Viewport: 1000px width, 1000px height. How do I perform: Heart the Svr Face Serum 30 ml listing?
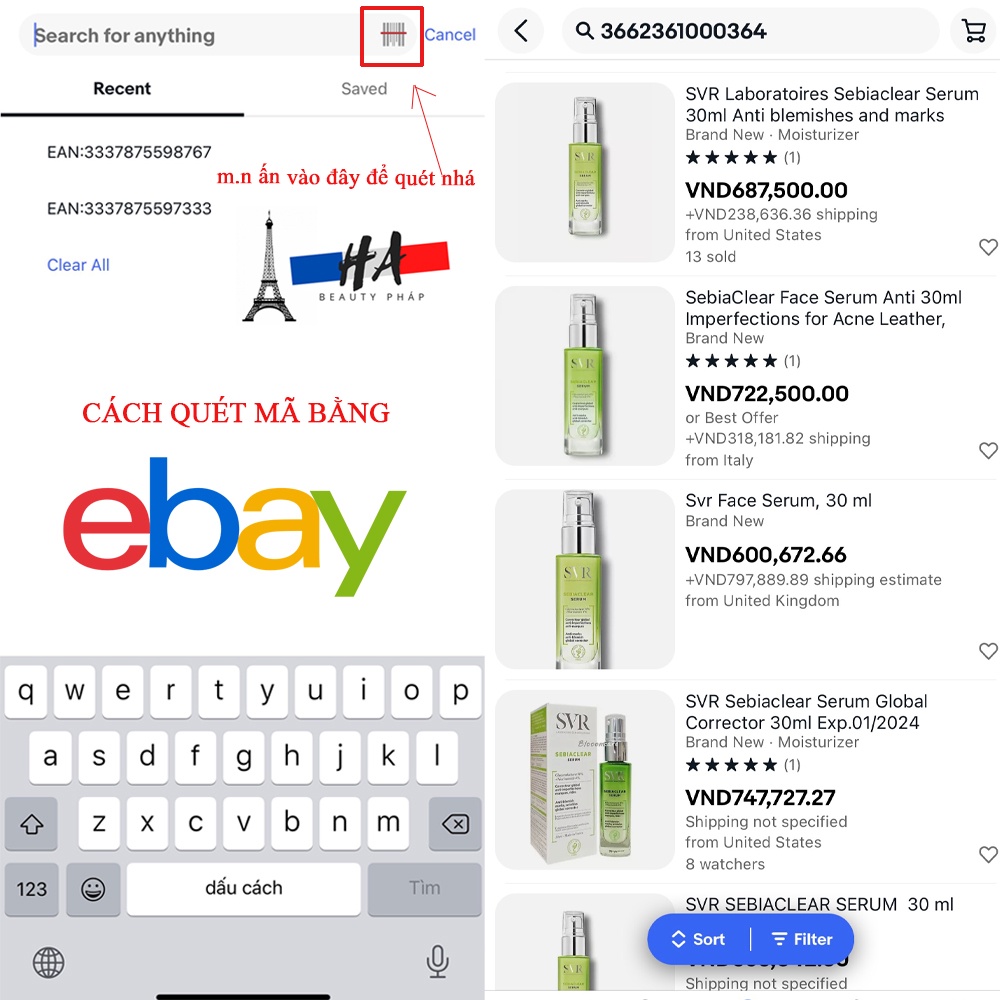[988, 651]
